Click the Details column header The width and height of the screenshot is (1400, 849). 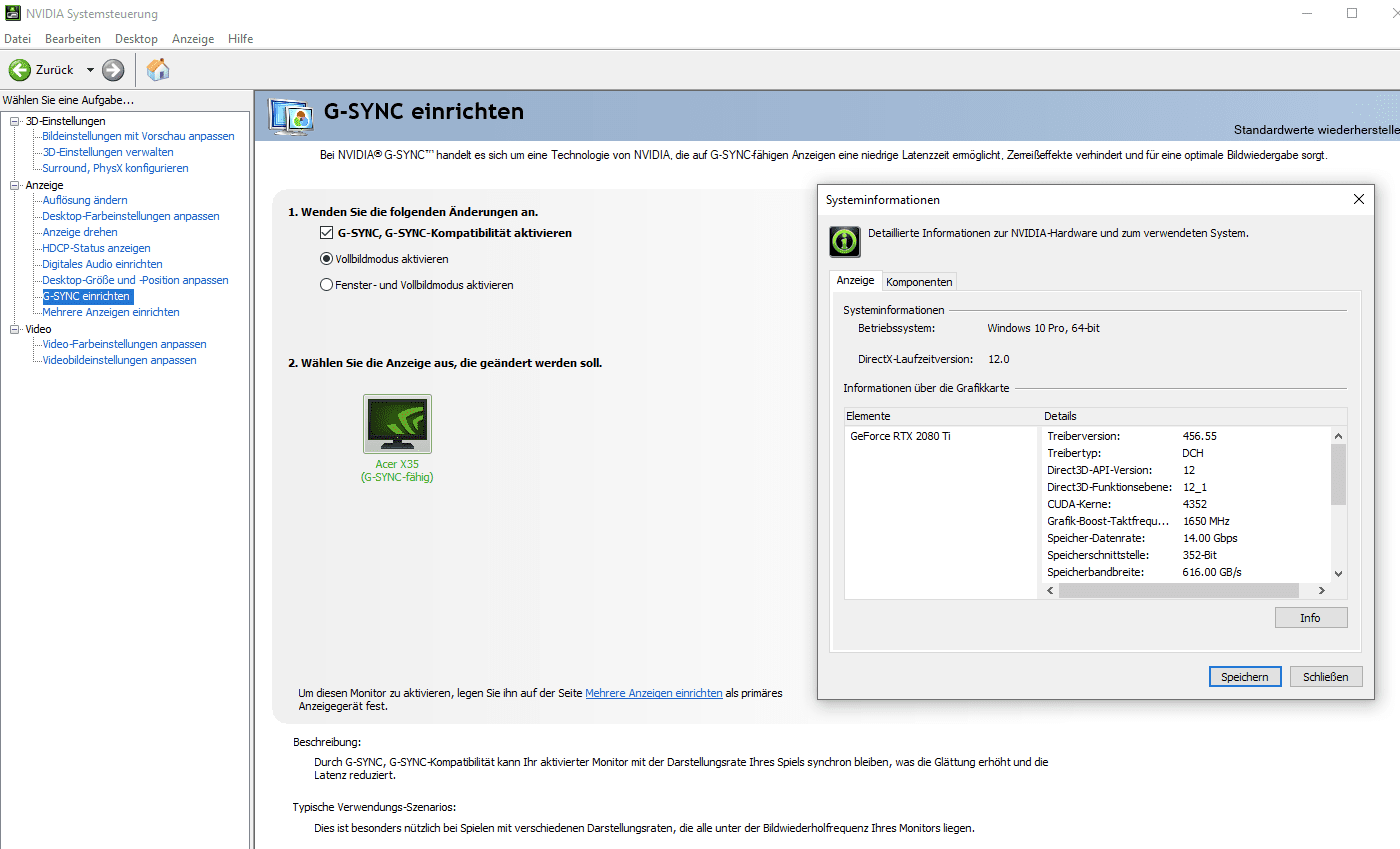(1194, 416)
